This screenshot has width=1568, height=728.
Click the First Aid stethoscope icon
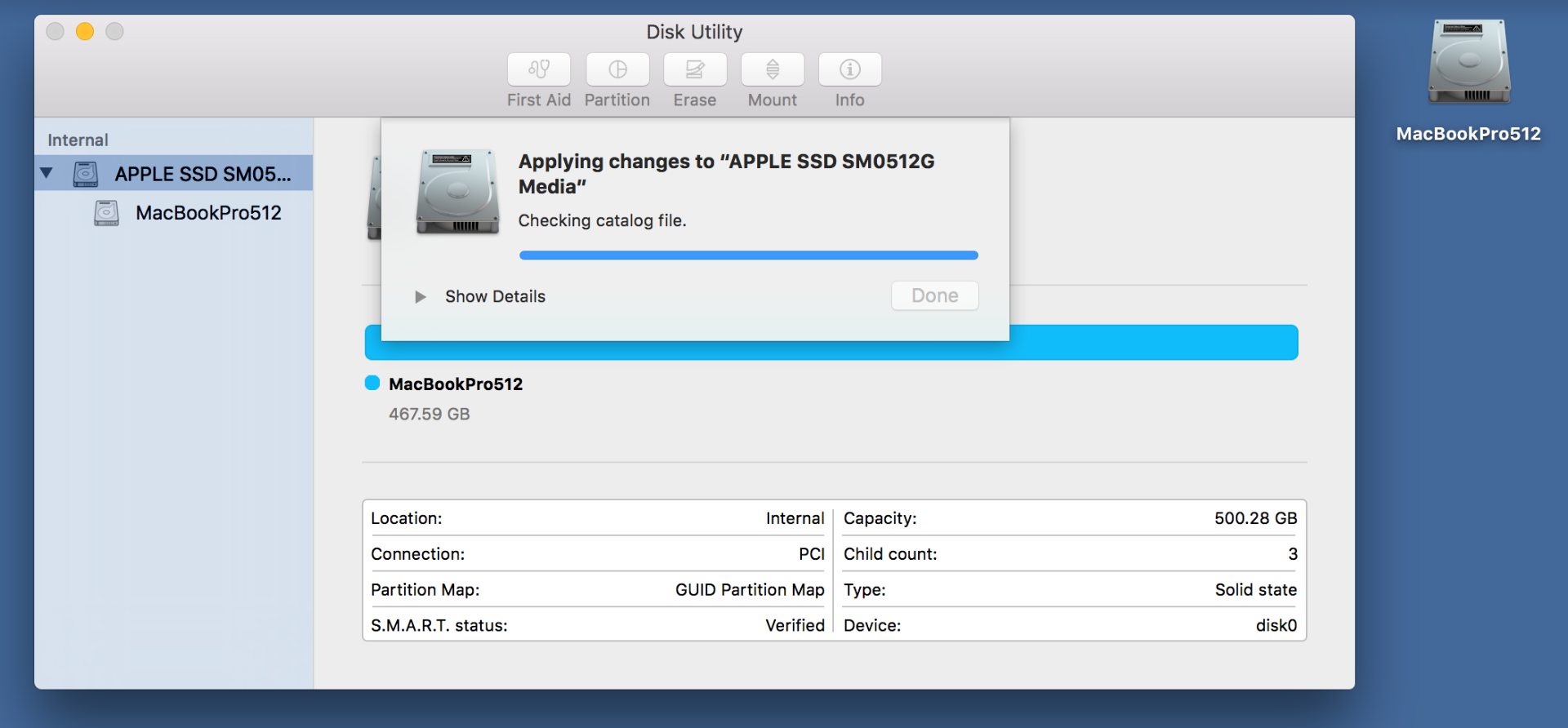(x=539, y=69)
